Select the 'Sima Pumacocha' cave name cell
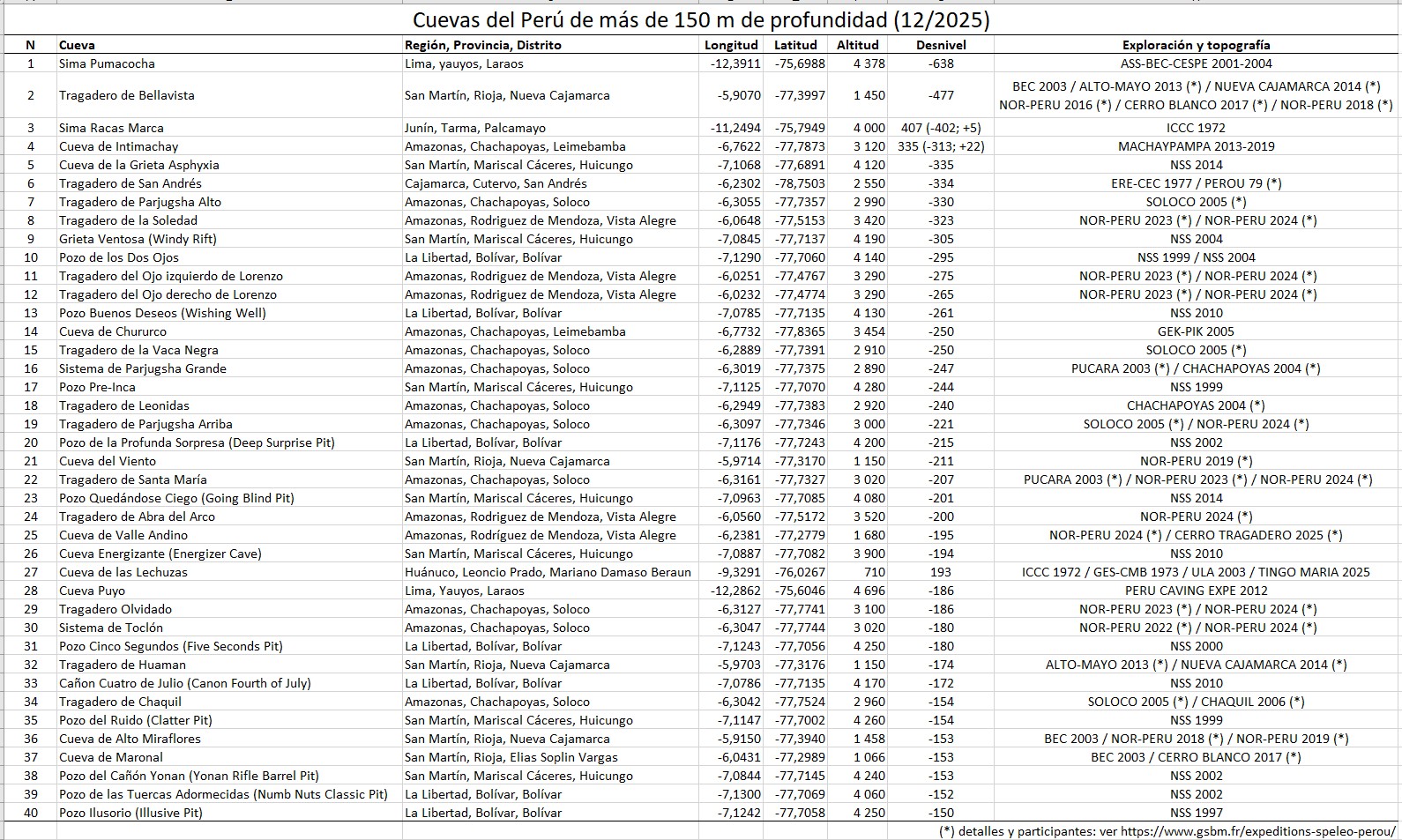Screen dimensions: 1402x840 click(x=107, y=63)
